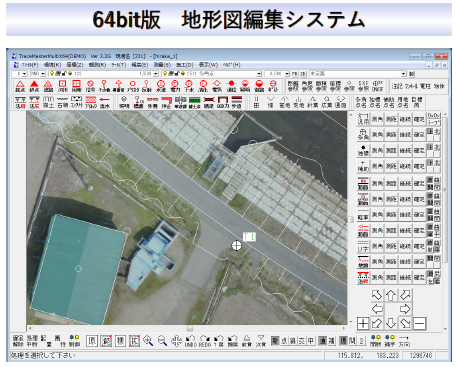
Task: Undo the last edit with UNDO
Action: 191,341
